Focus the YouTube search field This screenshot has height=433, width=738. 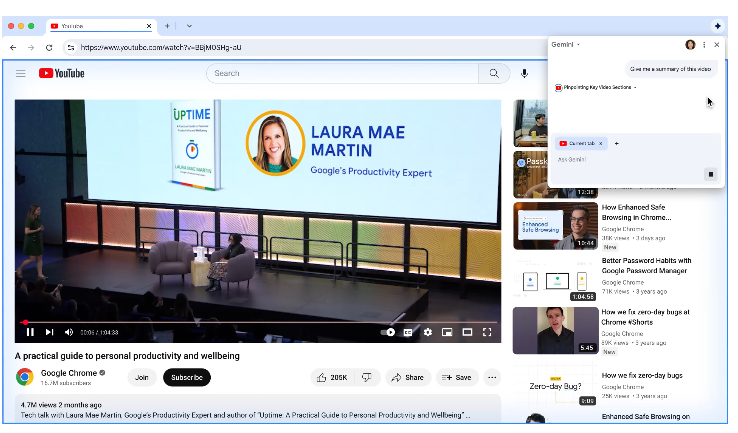[x=343, y=73]
